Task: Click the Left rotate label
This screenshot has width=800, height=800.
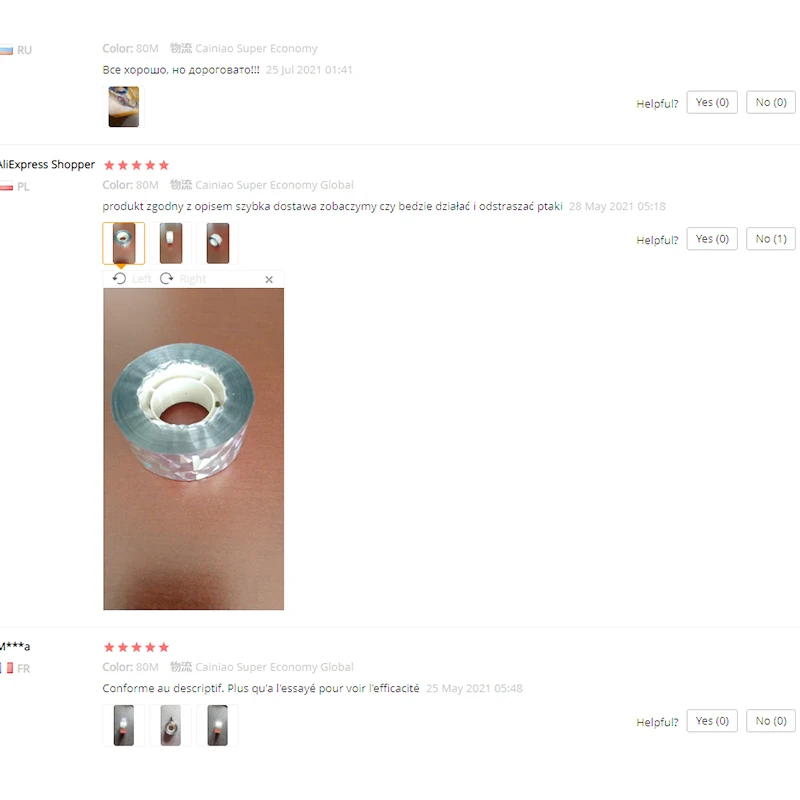Action: (x=141, y=279)
